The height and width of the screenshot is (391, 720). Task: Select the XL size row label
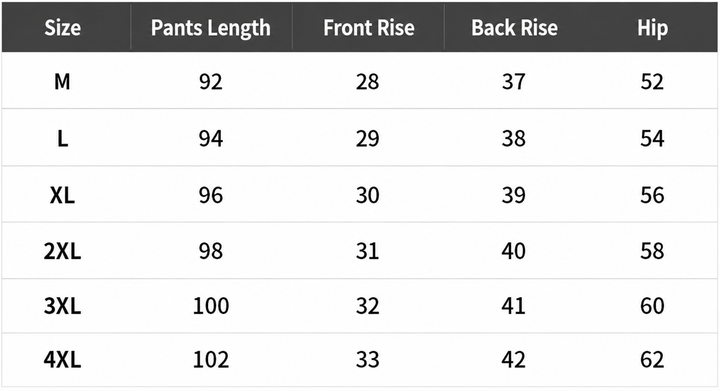click(62, 195)
